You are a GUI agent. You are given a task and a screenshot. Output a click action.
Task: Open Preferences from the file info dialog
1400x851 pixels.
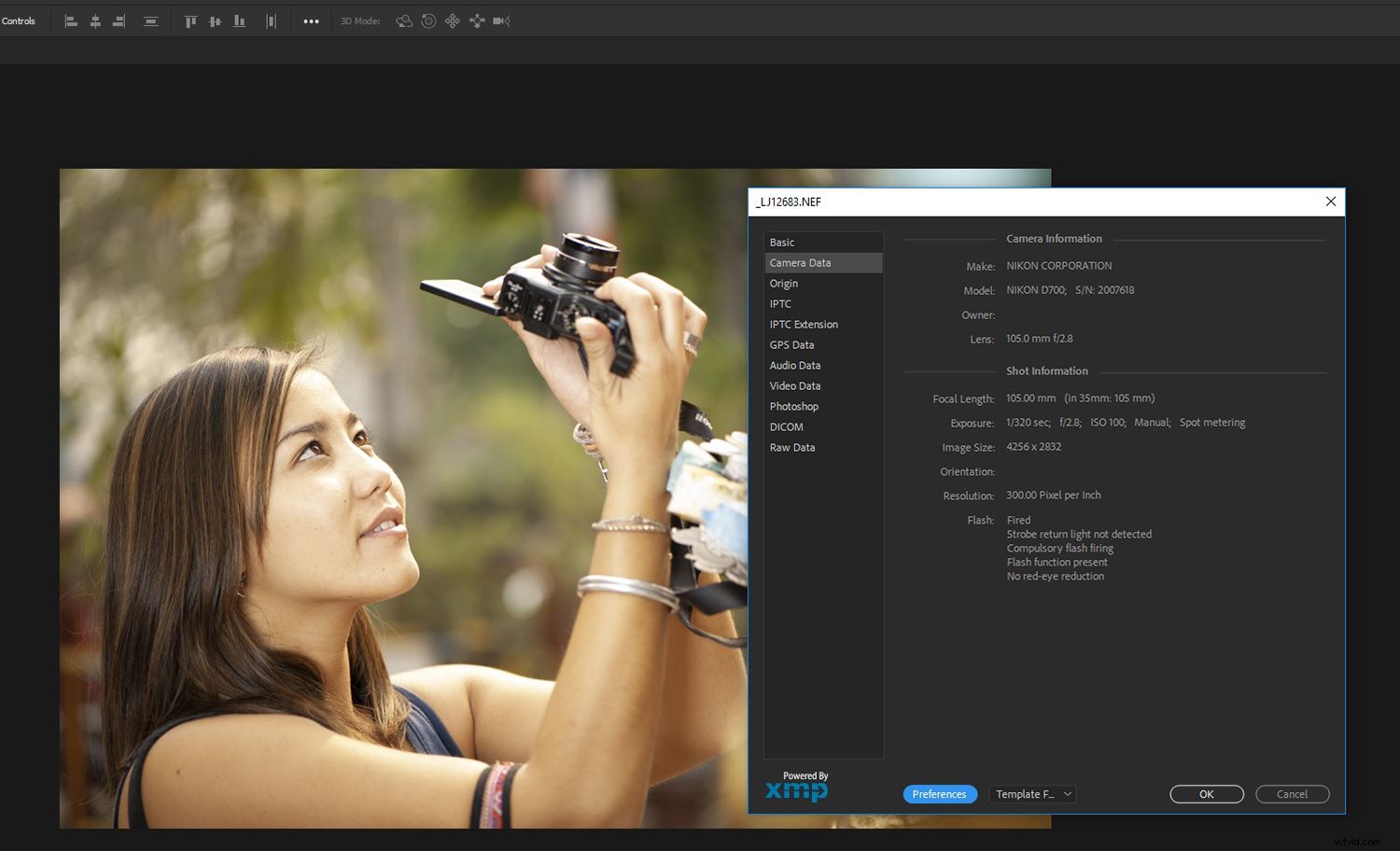pyautogui.click(x=940, y=794)
